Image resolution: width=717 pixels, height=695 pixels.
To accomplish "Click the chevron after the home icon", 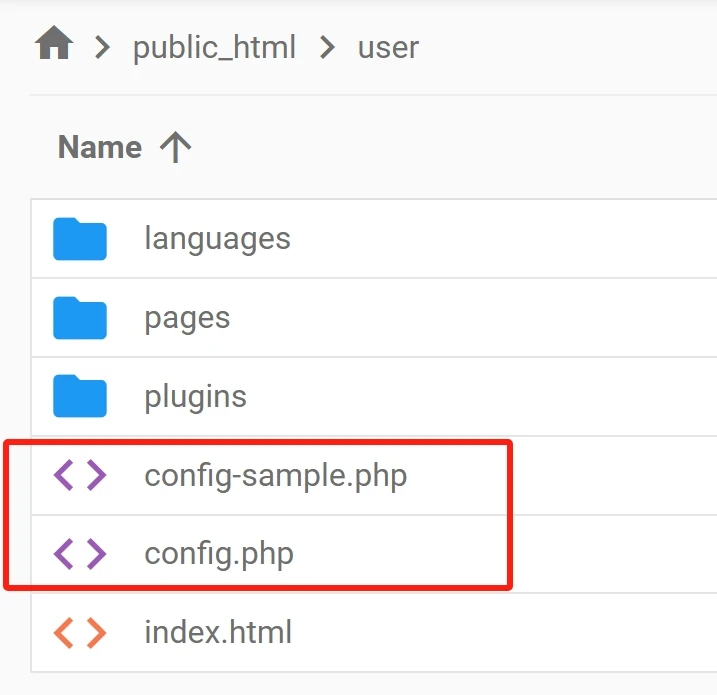I will 102,48.
